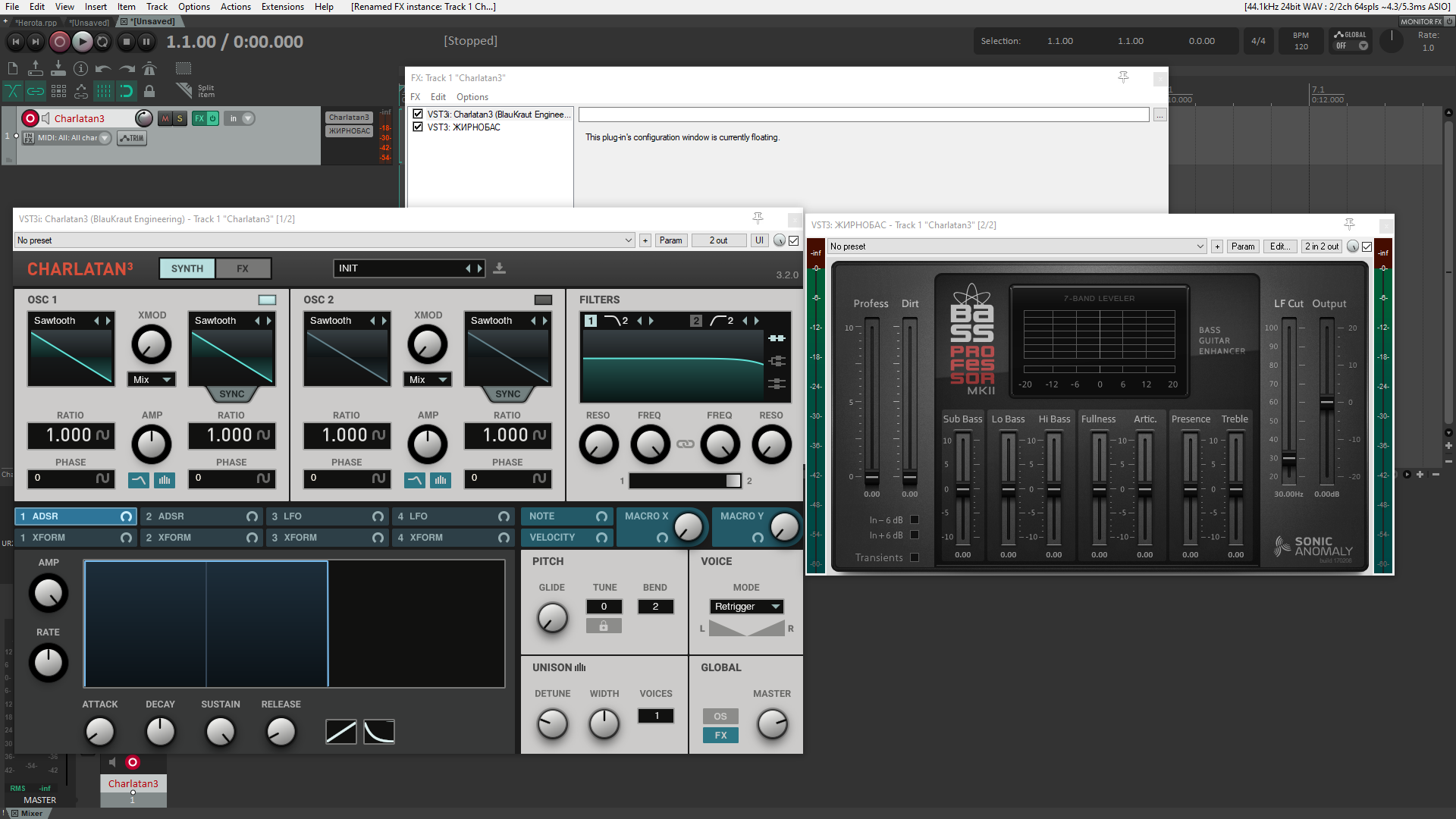
Task: Open the Charlatan3 track FX button
Action: coord(199,118)
